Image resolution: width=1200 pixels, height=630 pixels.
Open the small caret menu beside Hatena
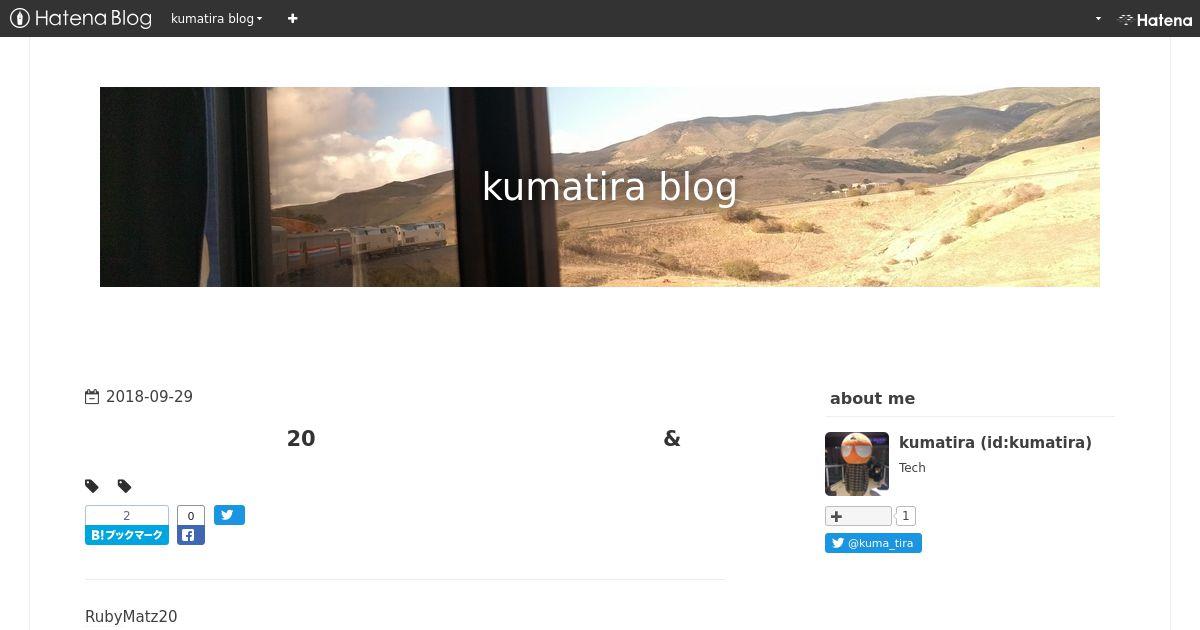click(x=1098, y=18)
